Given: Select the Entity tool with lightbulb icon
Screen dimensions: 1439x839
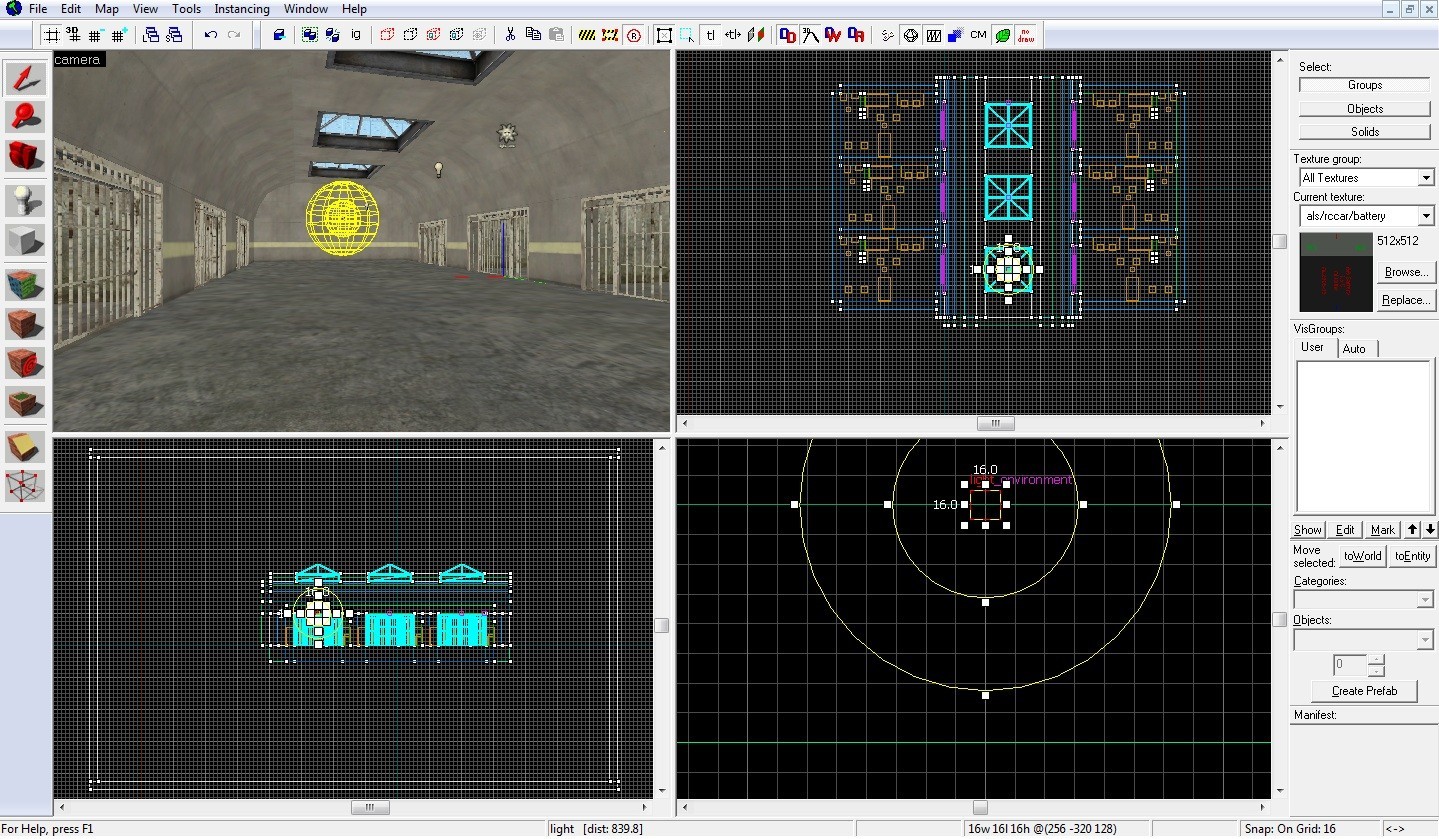Looking at the screenshot, I should (x=26, y=200).
